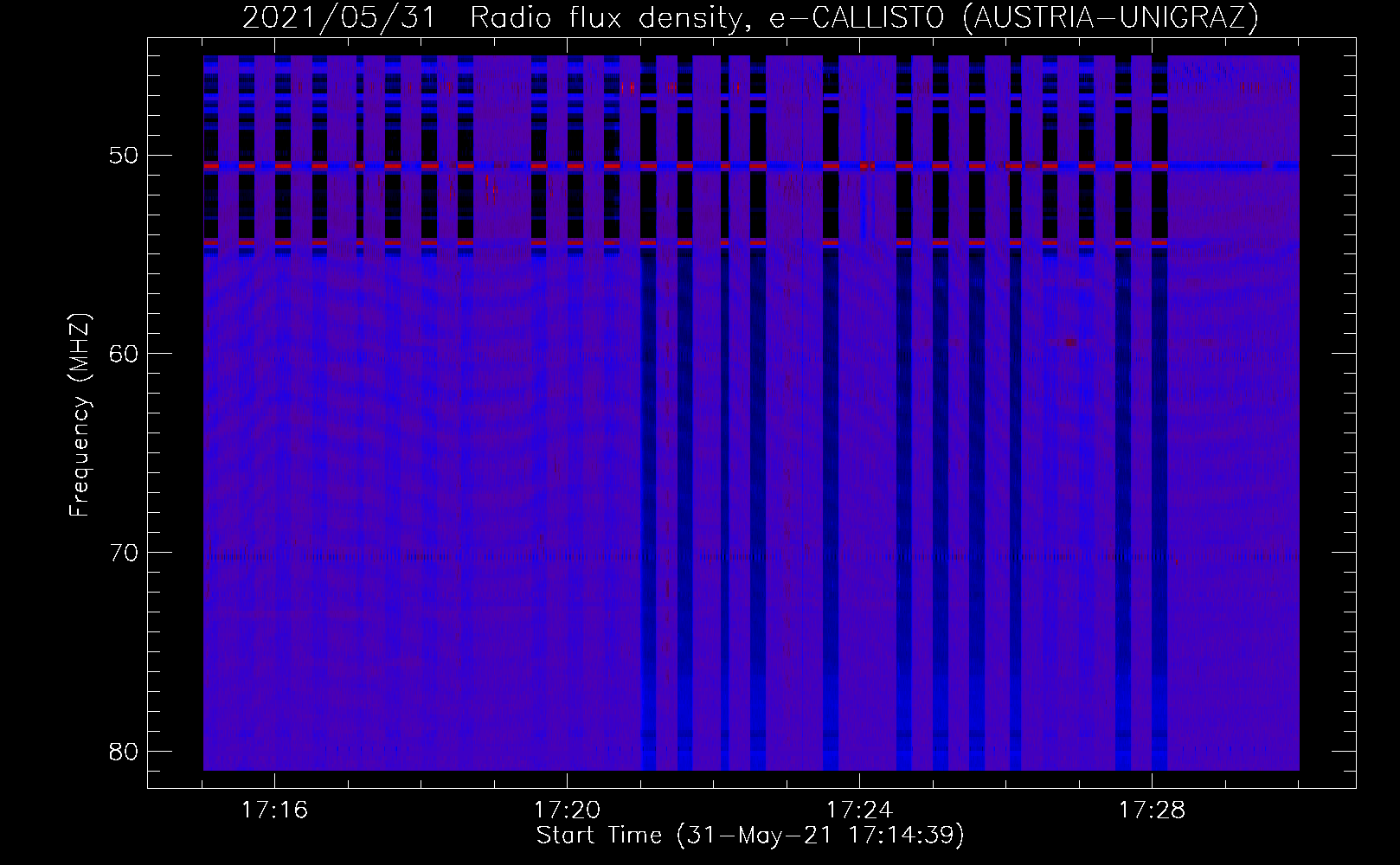Viewport: 1400px width, 865px height.
Task: Click the time tick label "17:28"
Action: [1153, 811]
